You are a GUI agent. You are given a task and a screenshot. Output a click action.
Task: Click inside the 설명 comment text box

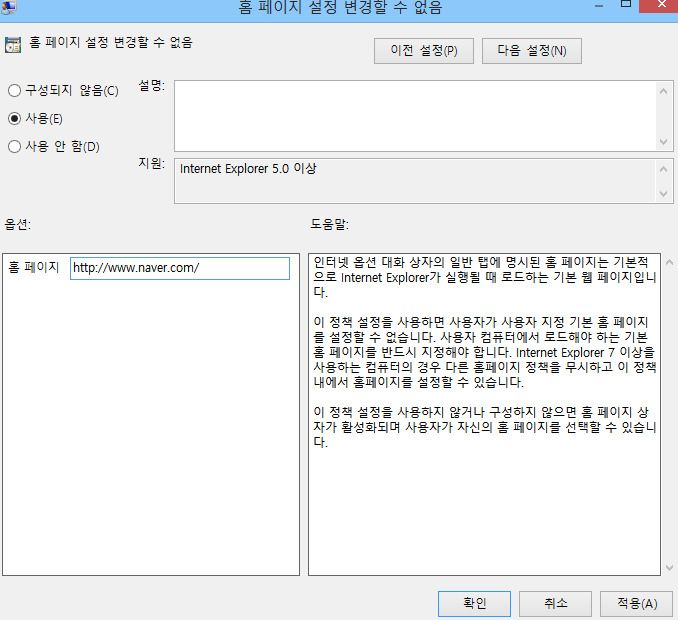[415, 116]
